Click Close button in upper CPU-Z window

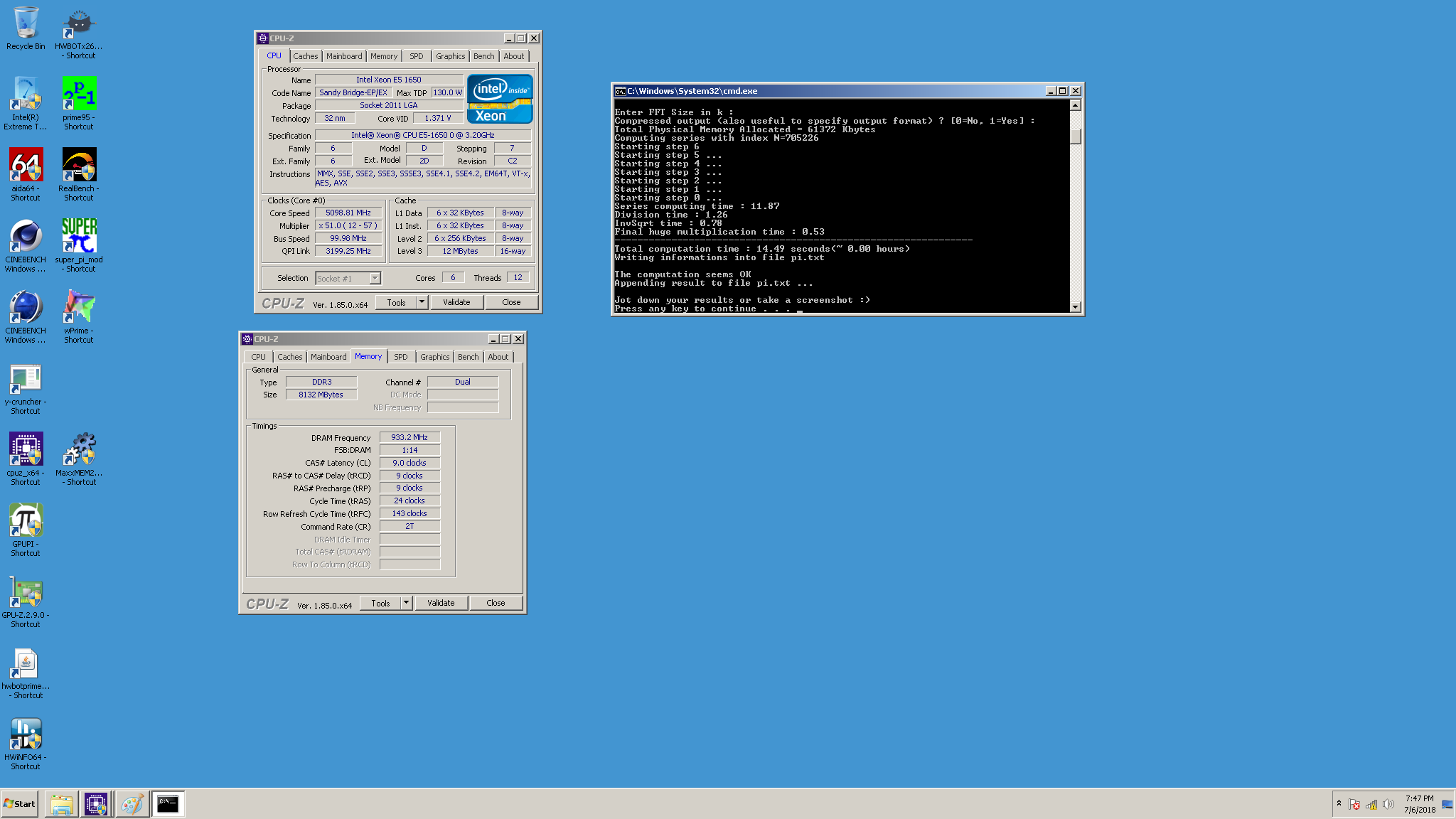[x=511, y=302]
